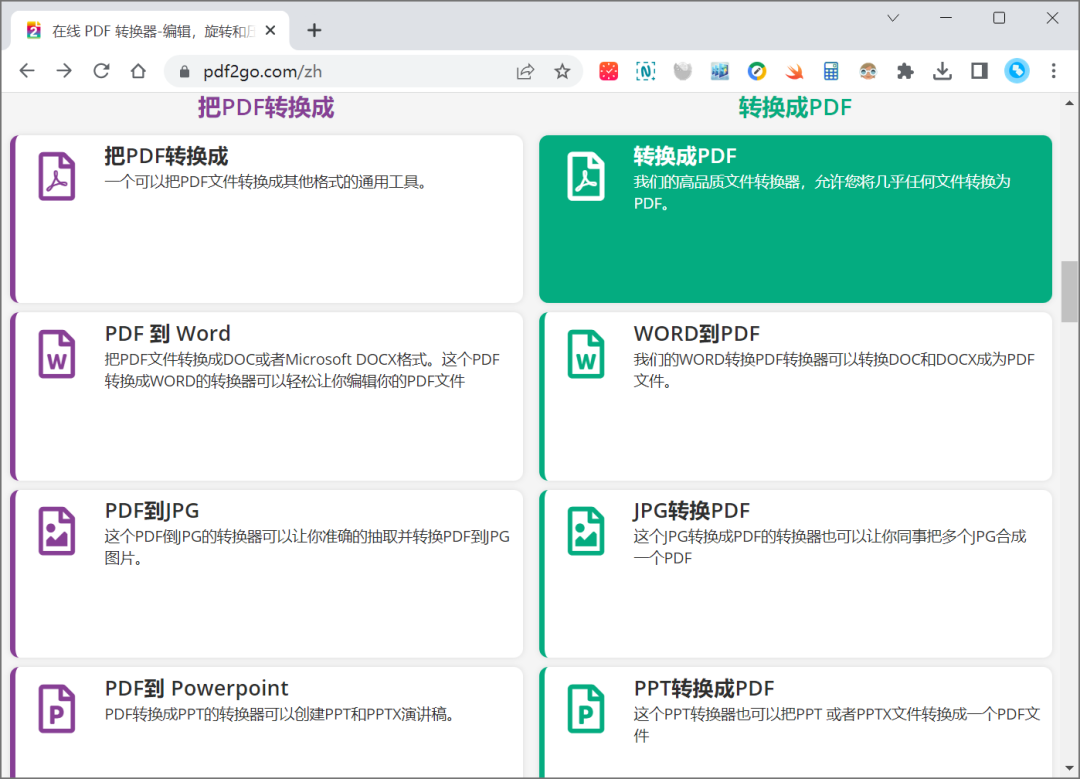Open the browser downloads icon
This screenshot has width=1080, height=779.
[x=942, y=71]
